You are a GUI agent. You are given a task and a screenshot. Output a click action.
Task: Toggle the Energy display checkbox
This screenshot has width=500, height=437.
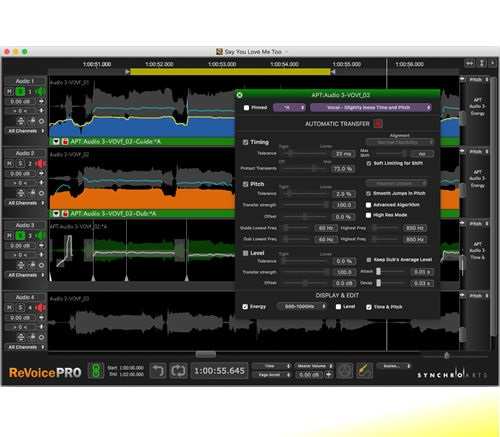click(x=245, y=307)
